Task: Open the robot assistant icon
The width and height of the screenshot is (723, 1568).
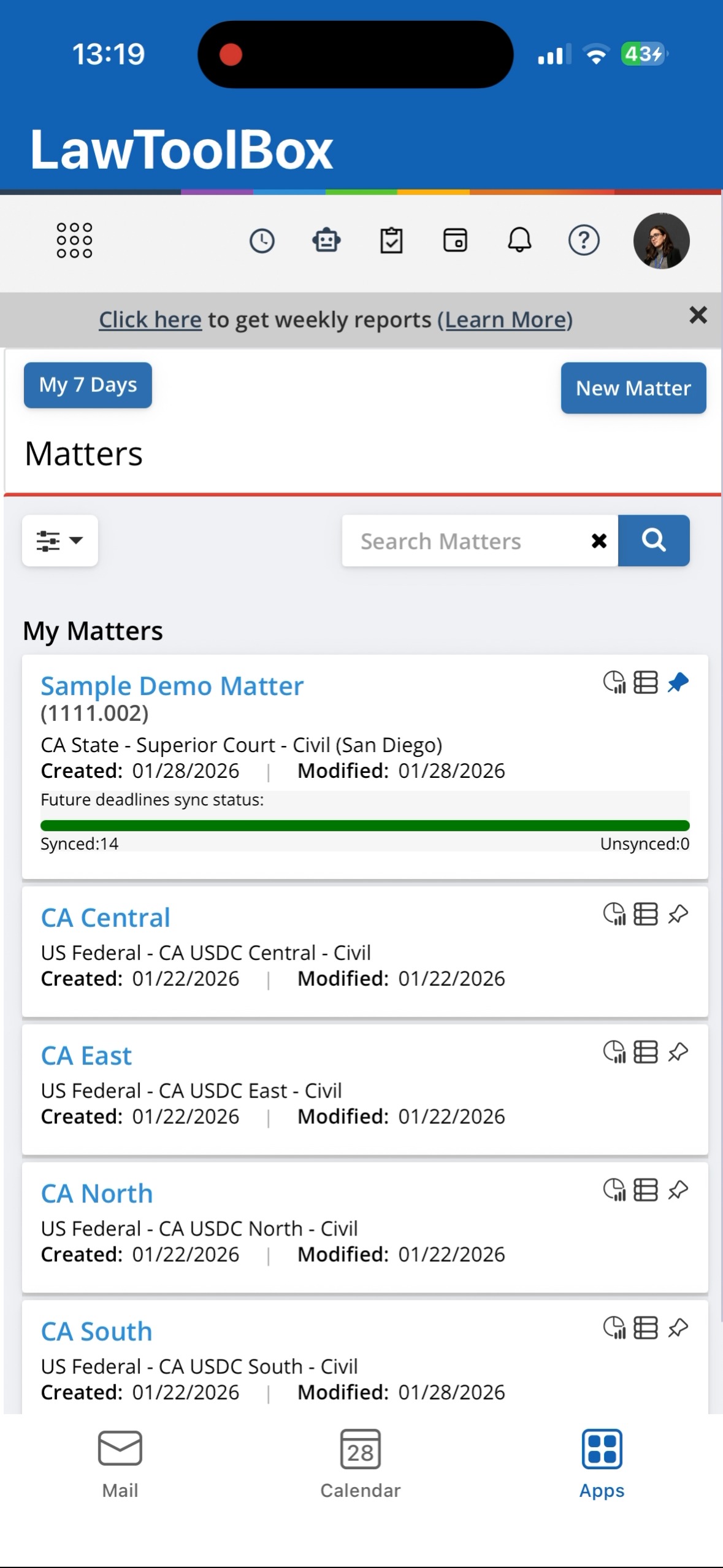Action: pos(326,240)
